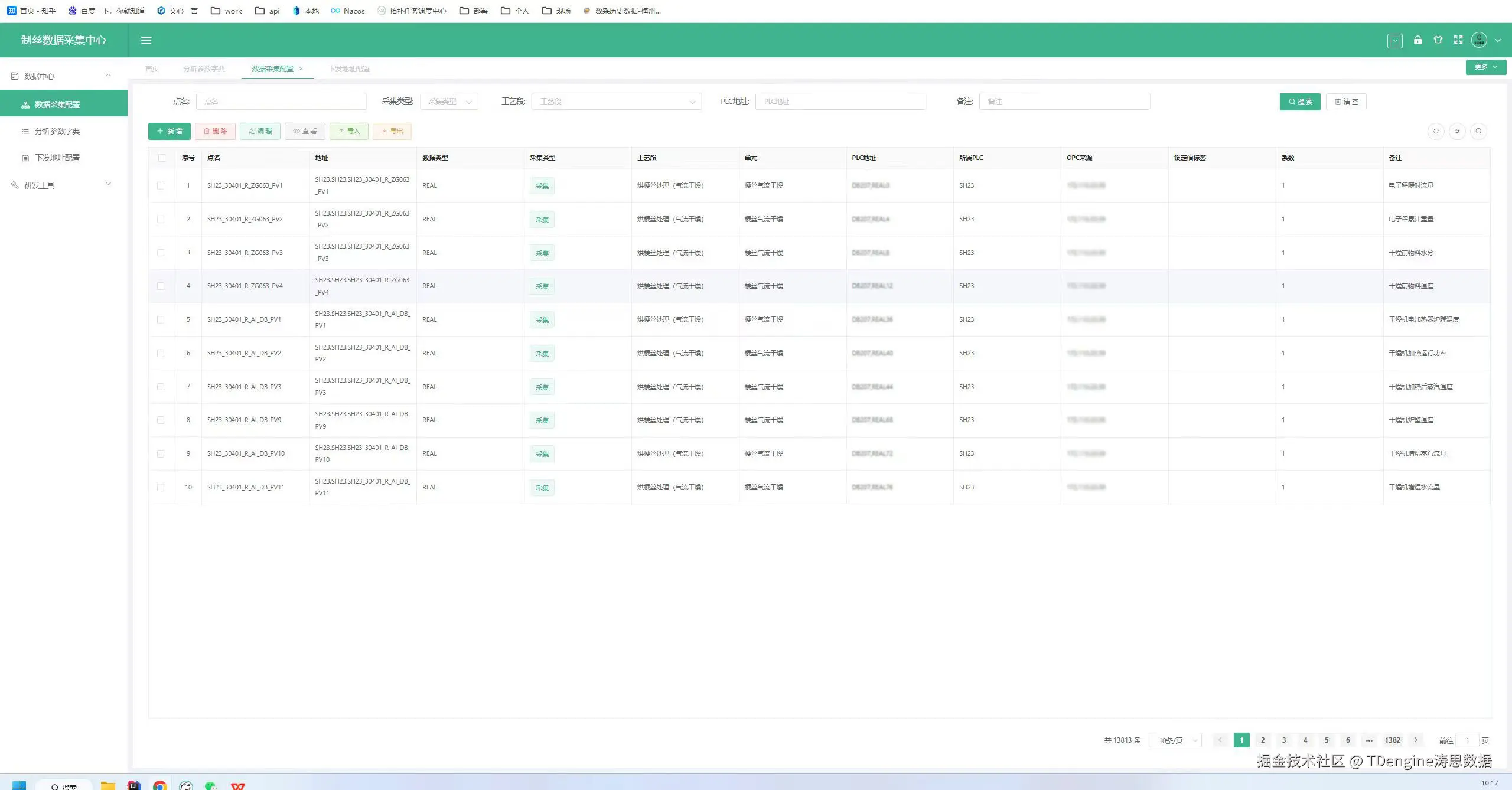Check the select-all header checkbox

click(161, 158)
